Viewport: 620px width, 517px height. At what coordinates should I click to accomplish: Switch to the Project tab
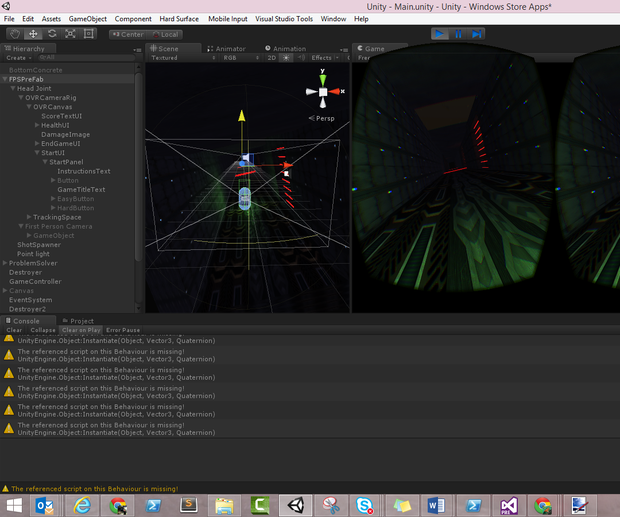78,321
